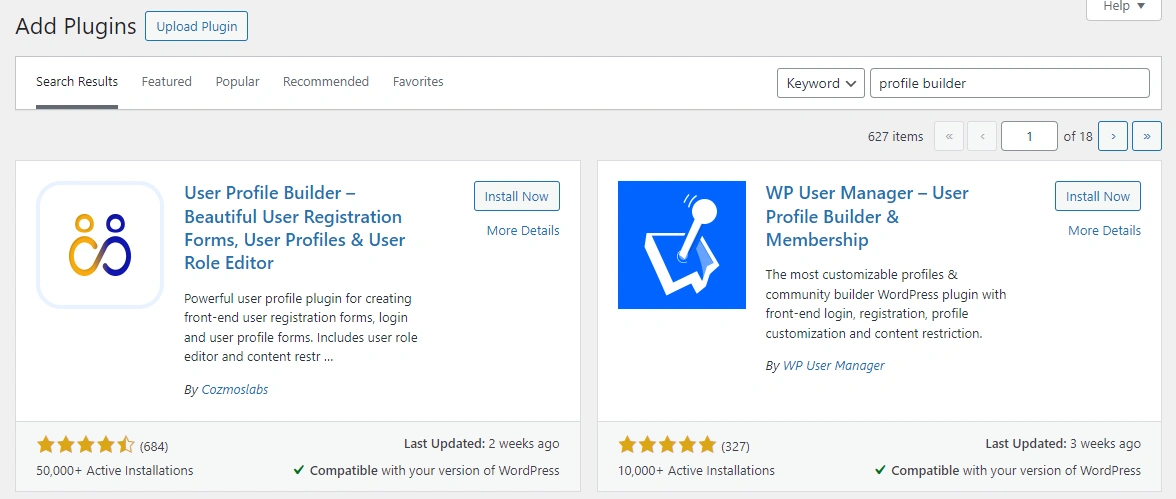Select the Search Results tab
The width and height of the screenshot is (1176, 499).
[77, 82]
